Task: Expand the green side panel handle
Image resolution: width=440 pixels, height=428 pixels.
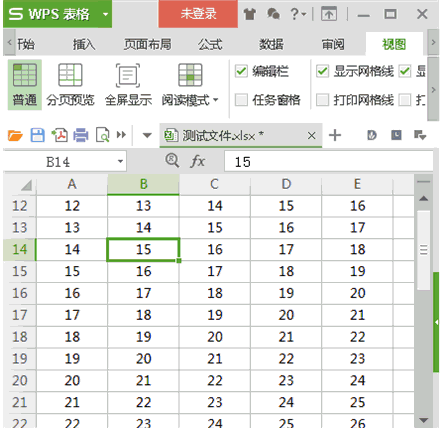Action: click(x=436, y=322)
